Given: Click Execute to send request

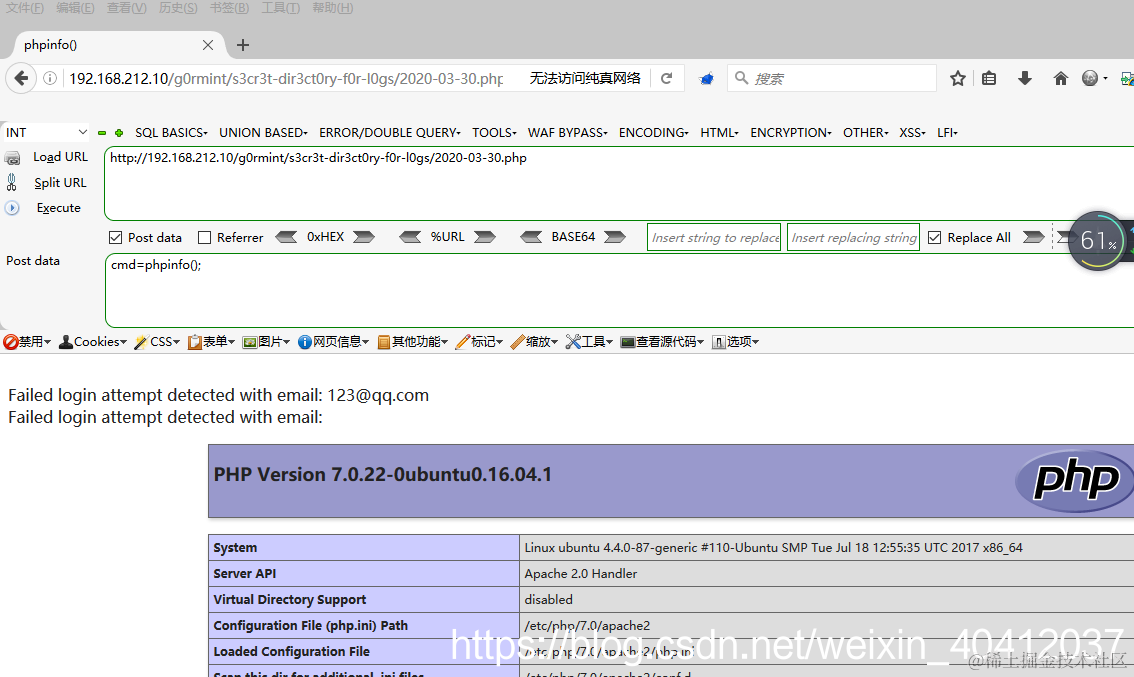Looking at the screenshot, I should 59,208.
